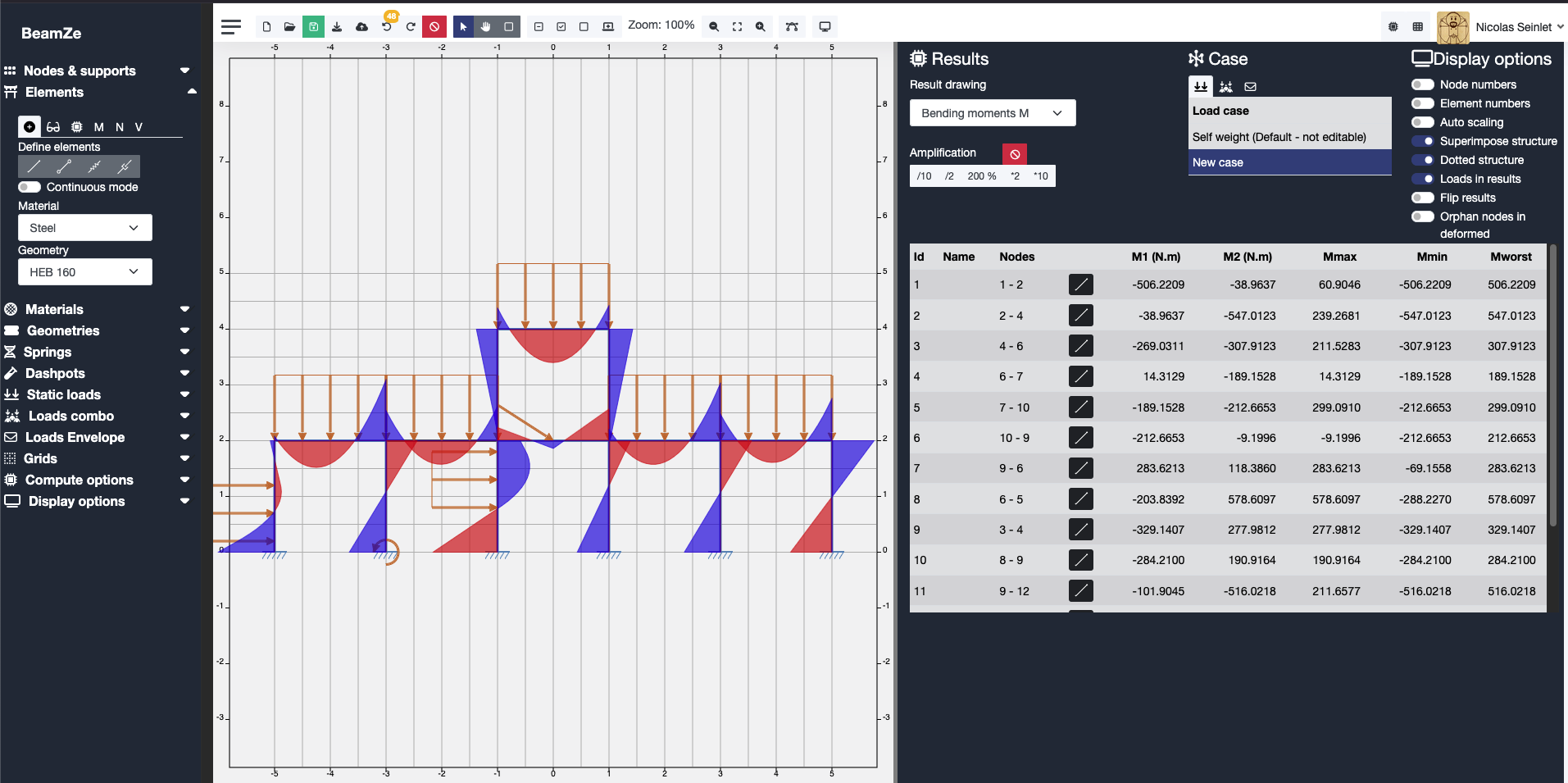Click the Loads Envelope envelope icon in Case panel
Image resolution: width=1568 pixels, height=783 pixels.
(1250, 86)
